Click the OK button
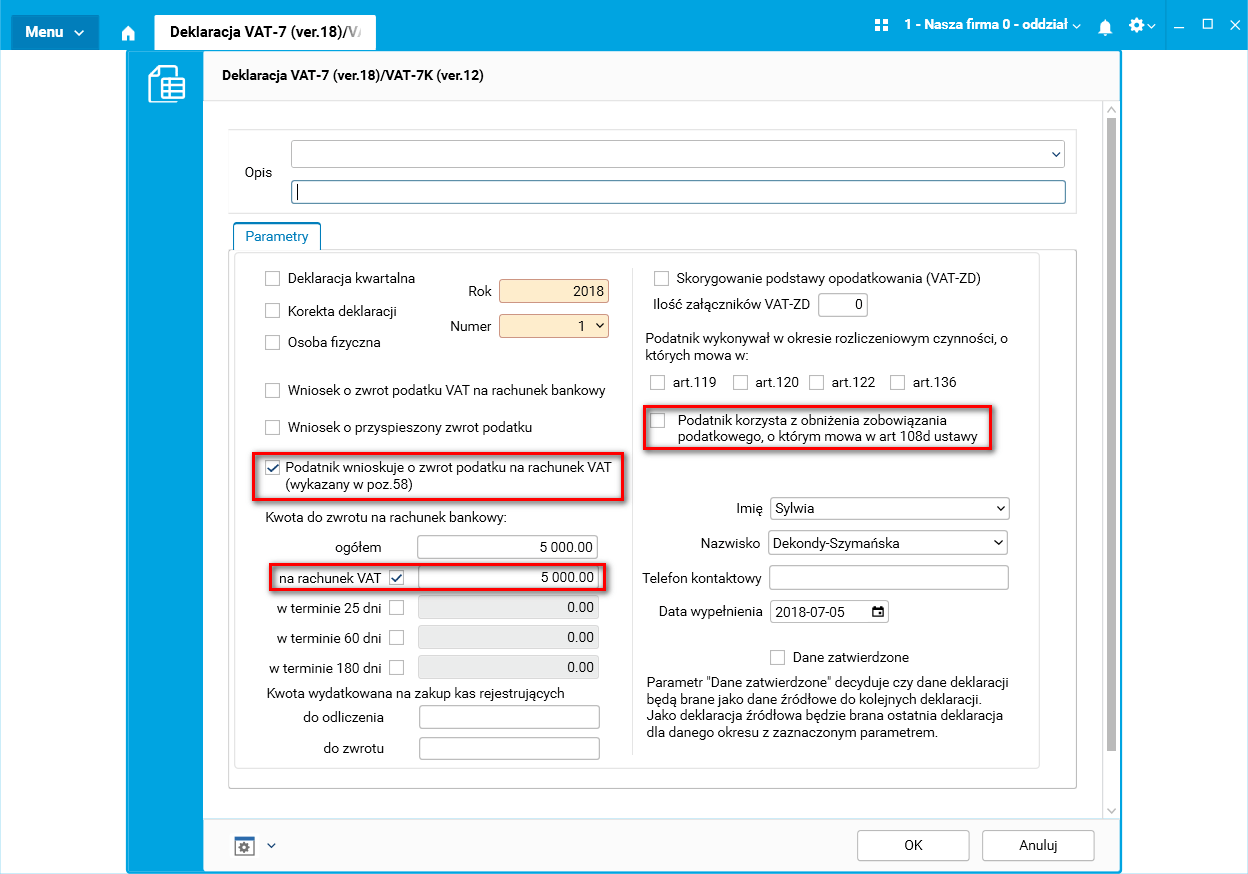 click(x=913, y=845)
